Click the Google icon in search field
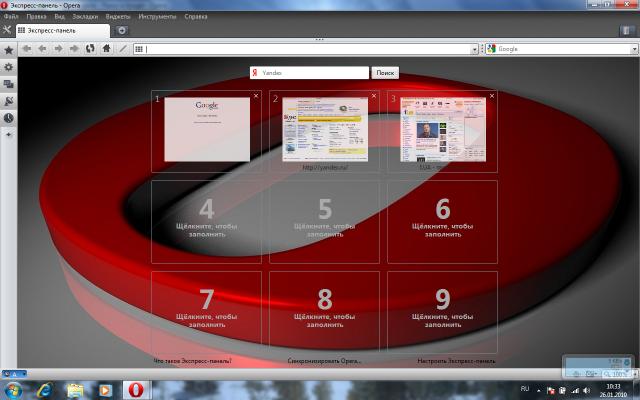 point(491,49)
